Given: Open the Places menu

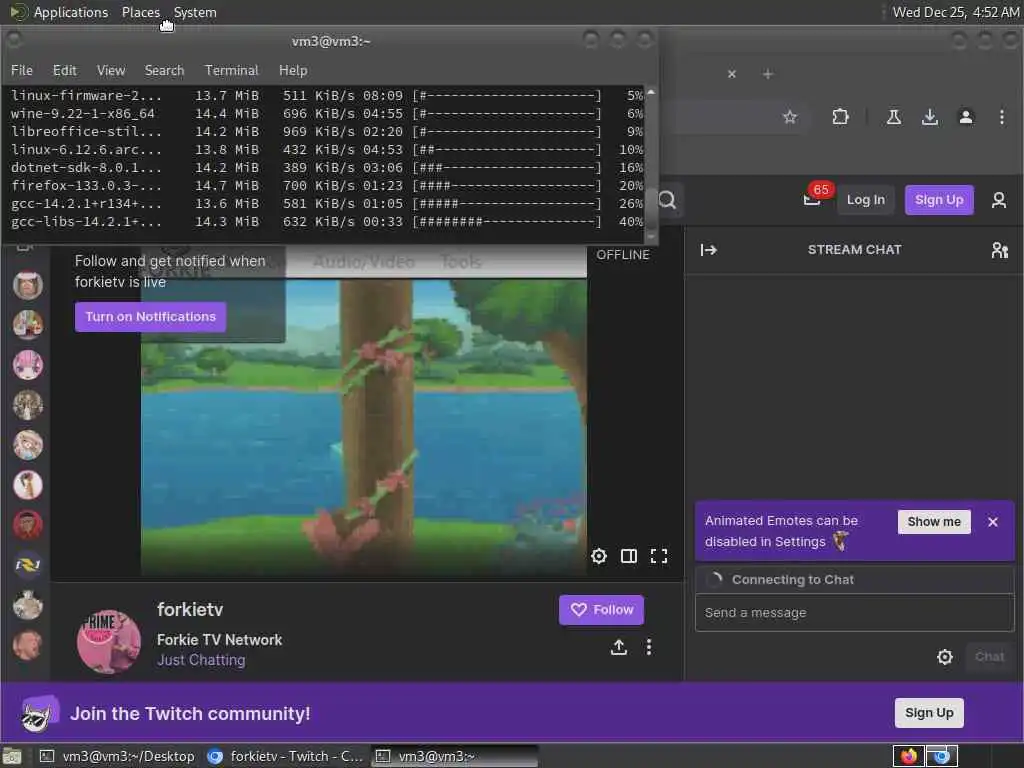Looking at the screenshot, I should (140, 12).
